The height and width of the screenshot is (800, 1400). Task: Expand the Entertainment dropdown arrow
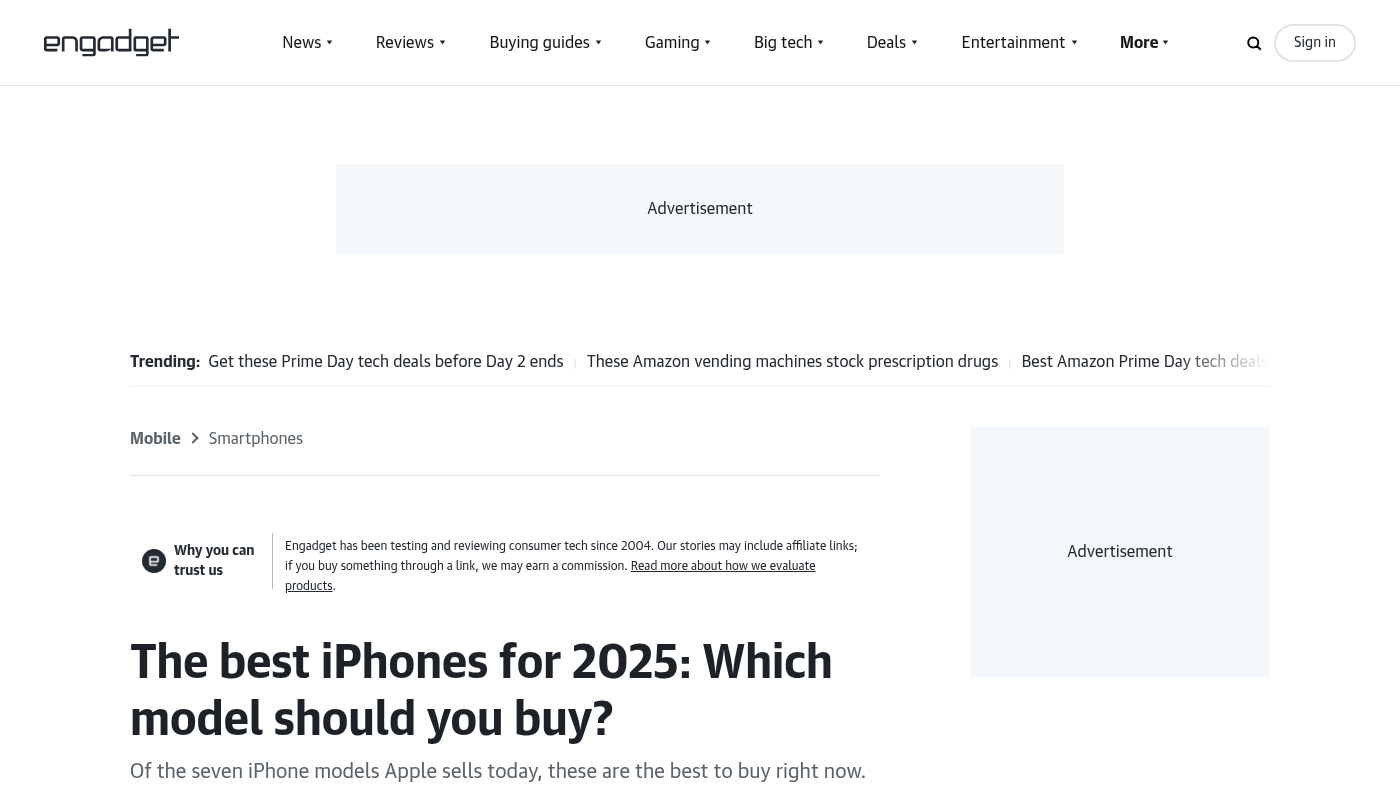[1074, 43]
